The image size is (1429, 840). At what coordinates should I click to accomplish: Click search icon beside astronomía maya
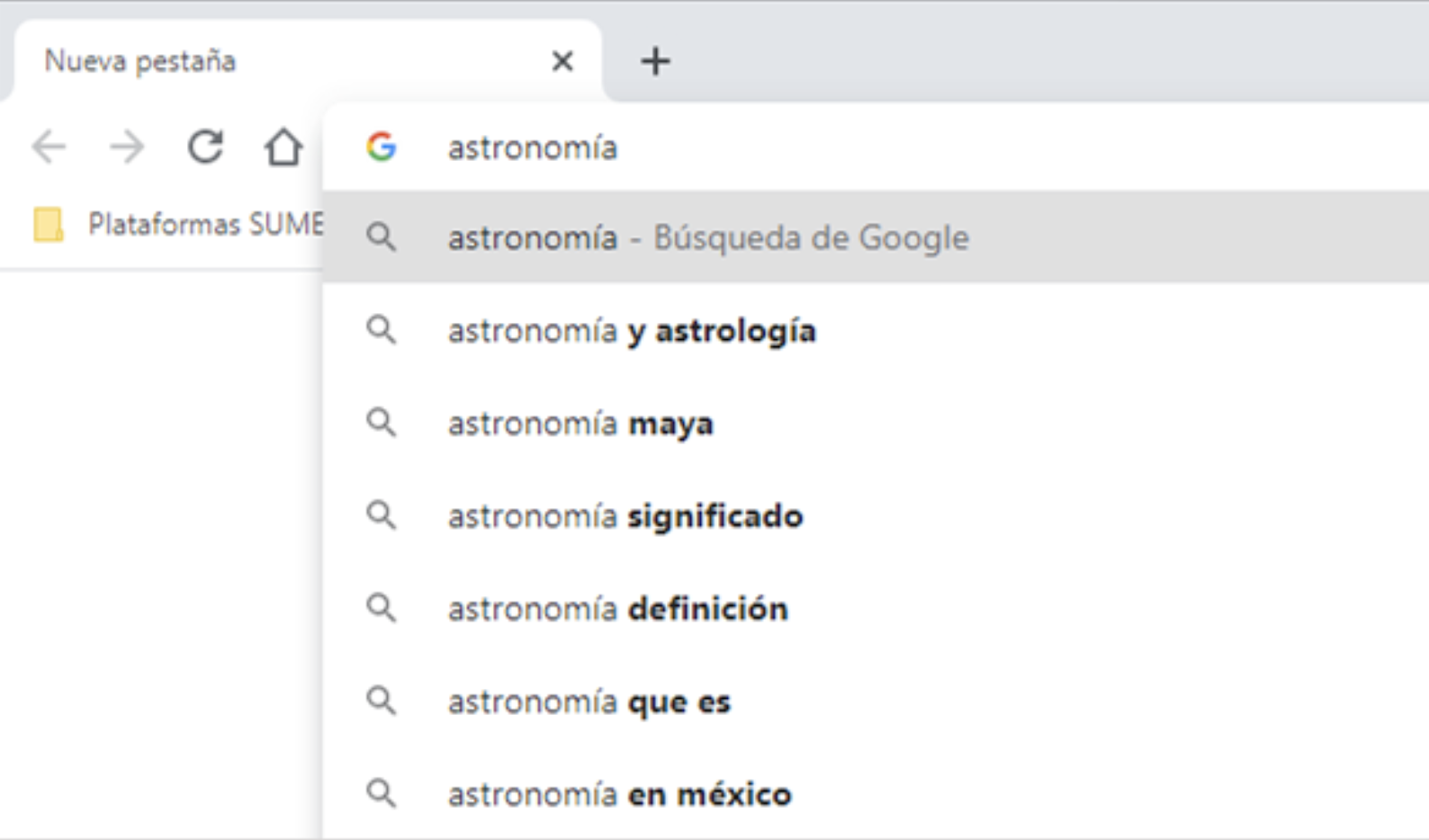point(382,422)
